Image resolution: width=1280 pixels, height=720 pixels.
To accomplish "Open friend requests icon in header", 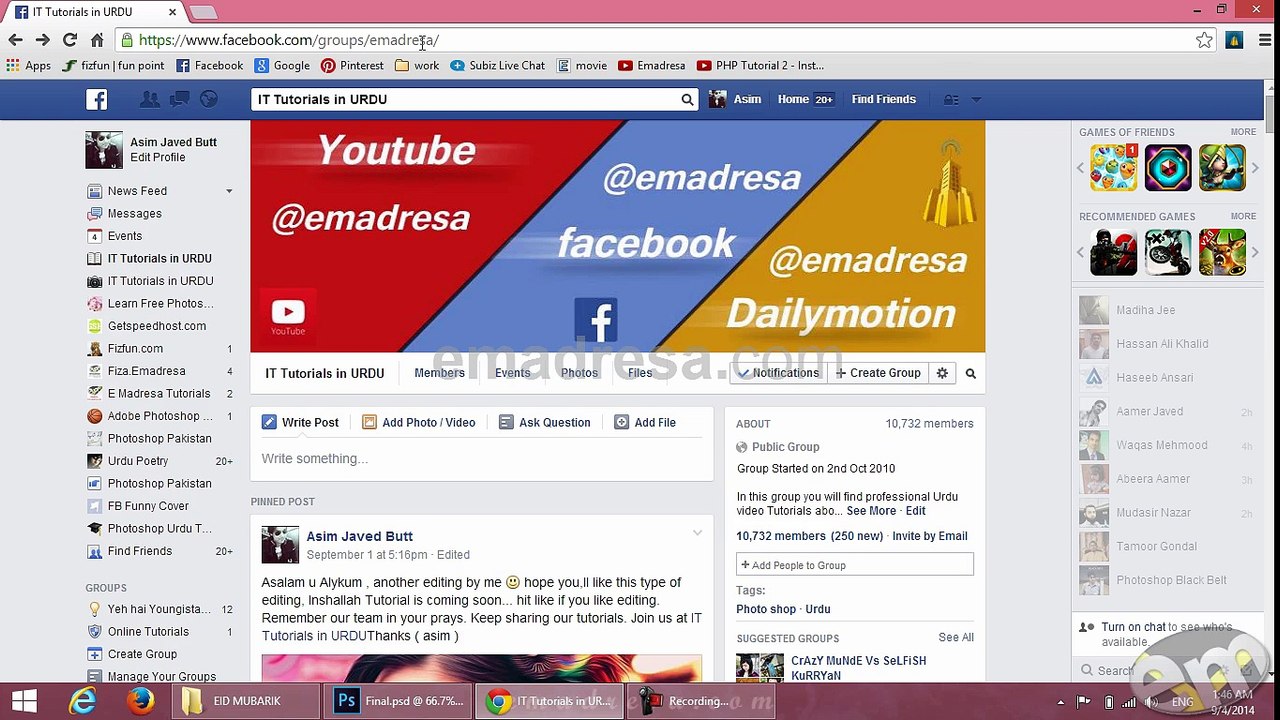I will (x=150, y=99).
